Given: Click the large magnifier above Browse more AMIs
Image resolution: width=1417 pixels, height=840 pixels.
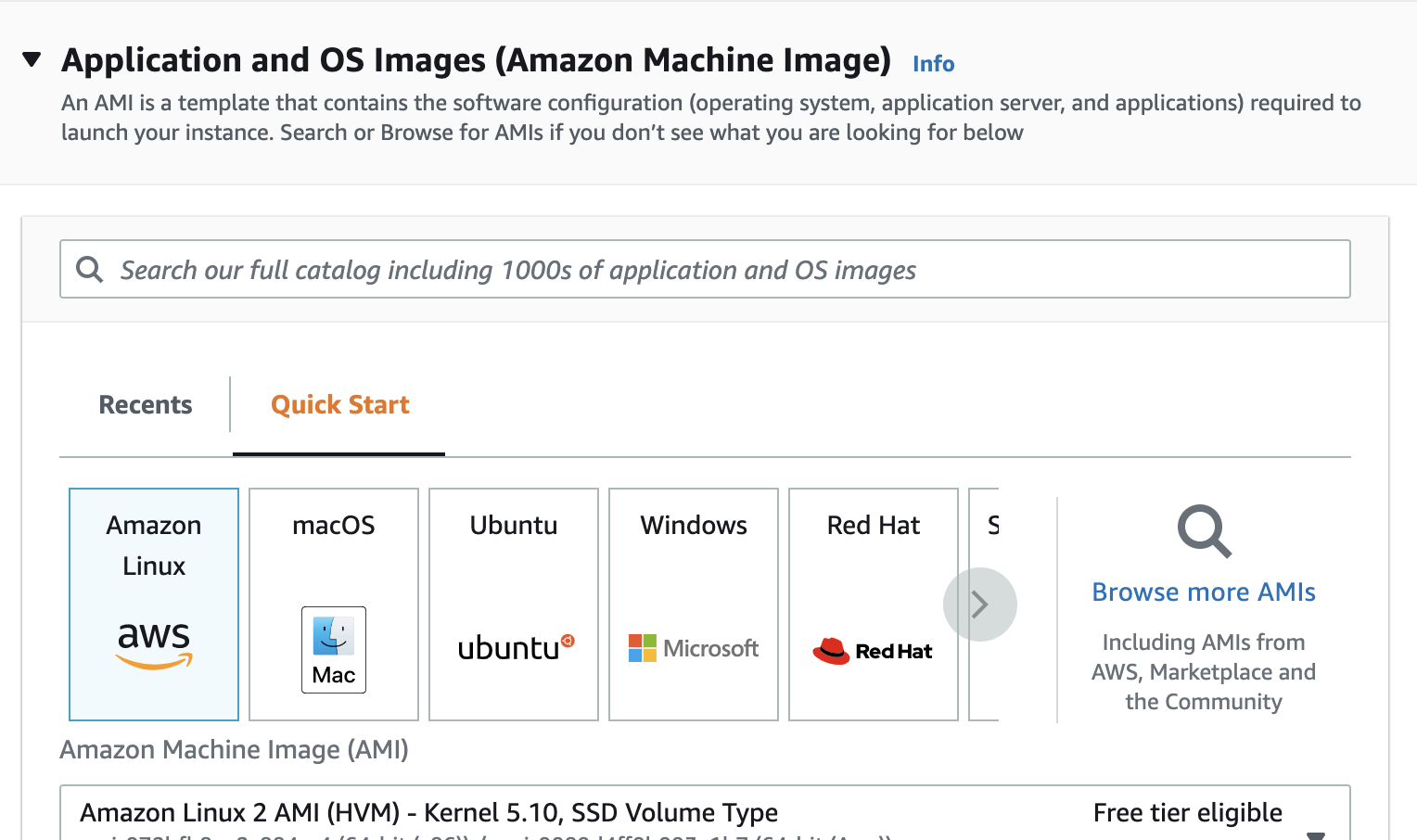Looking at the screenshot, I should [x=1204, y=531].
